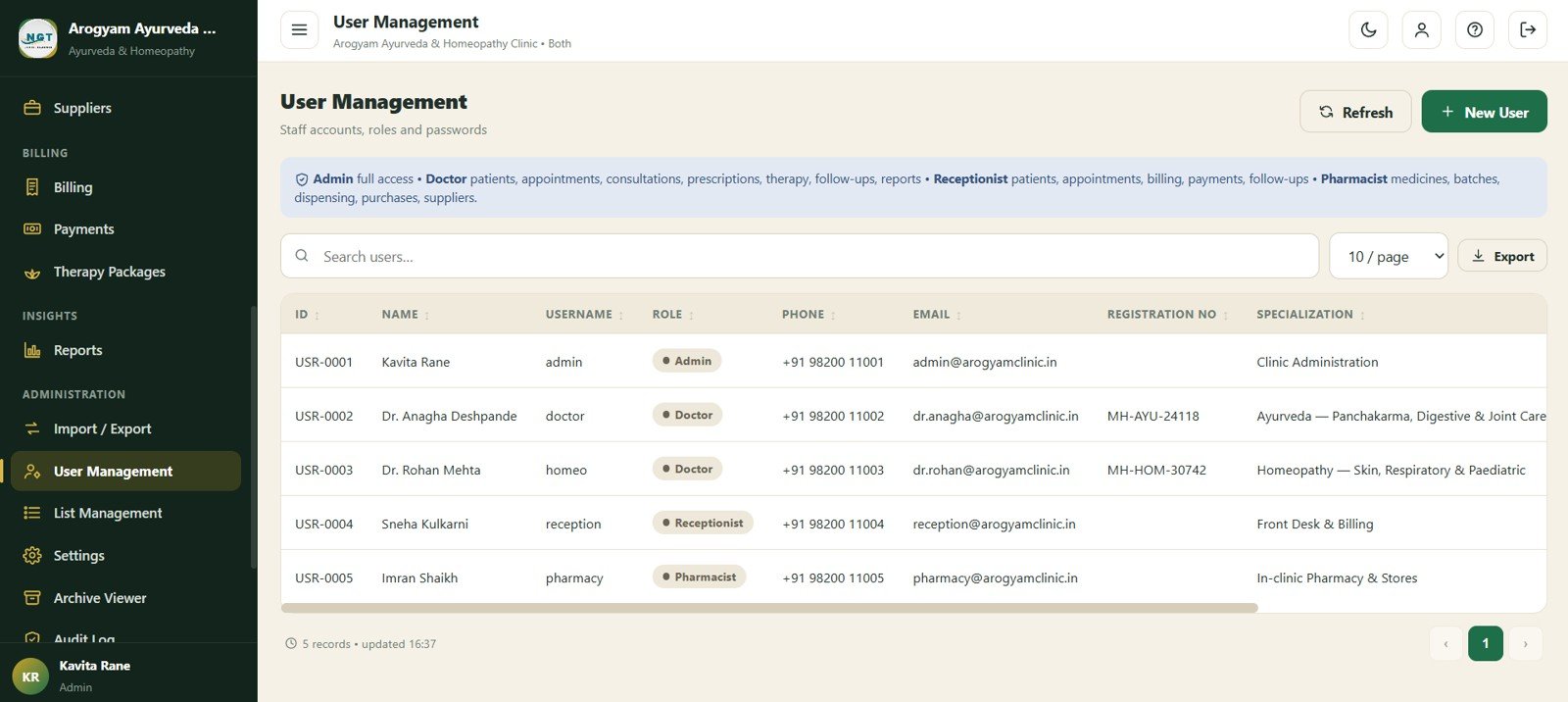
Task: Go to previous page arrow
Action: click(x=1445, y=643)
